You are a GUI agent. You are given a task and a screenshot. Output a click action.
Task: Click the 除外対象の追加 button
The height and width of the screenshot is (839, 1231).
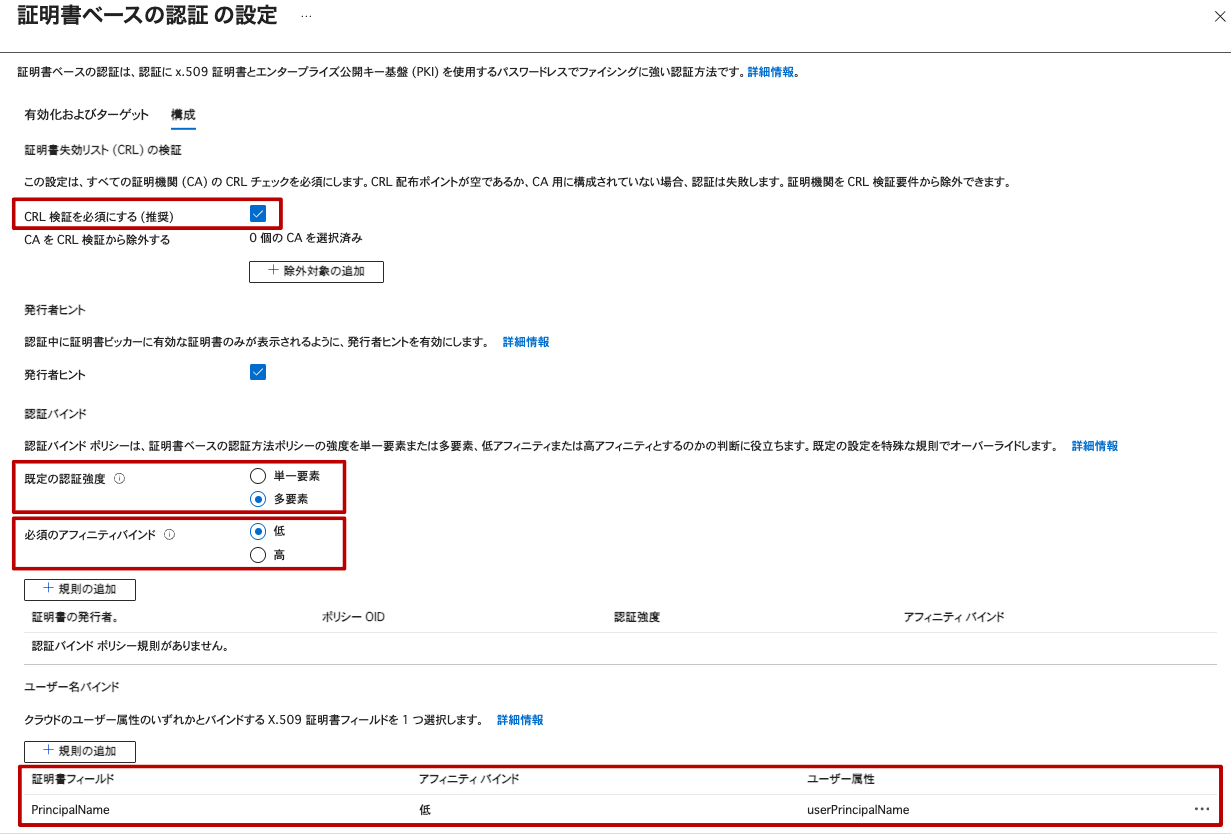pyautogui.click(x=316, y=271)
